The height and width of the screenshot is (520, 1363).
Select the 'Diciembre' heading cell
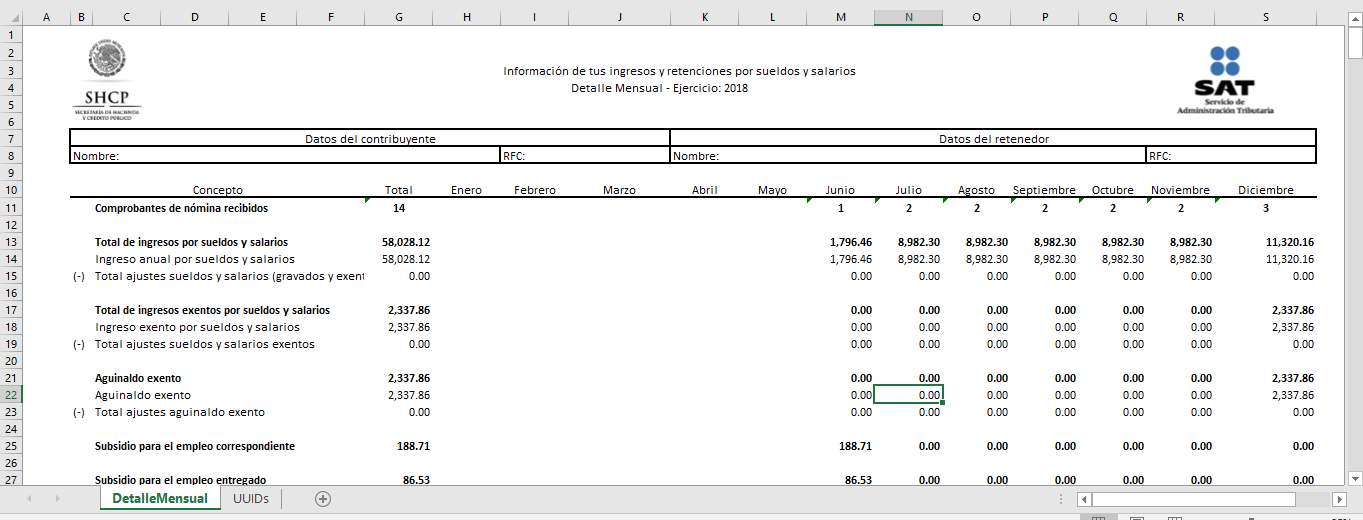[1266, 190]
